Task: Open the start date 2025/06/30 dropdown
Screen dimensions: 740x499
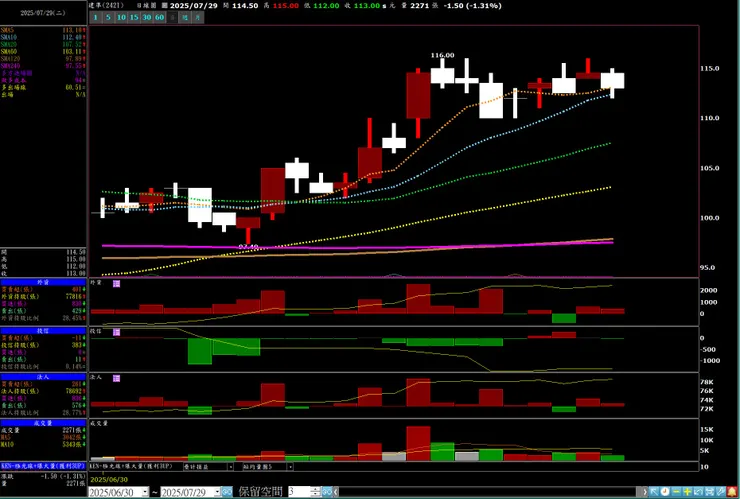Action: (145, 491)
